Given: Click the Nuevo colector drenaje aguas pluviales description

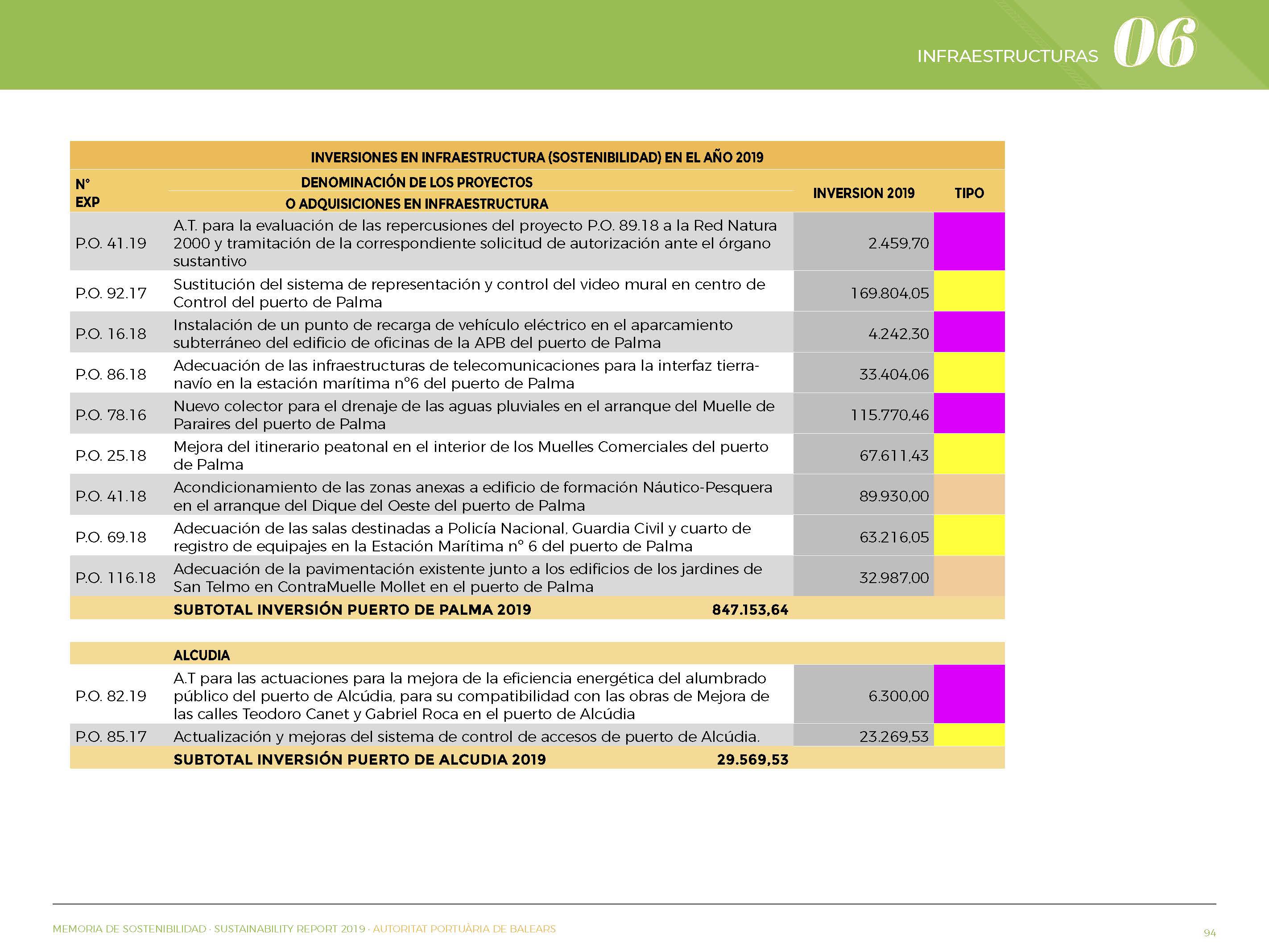Looking at the screenshot, I should click(474, 415).
